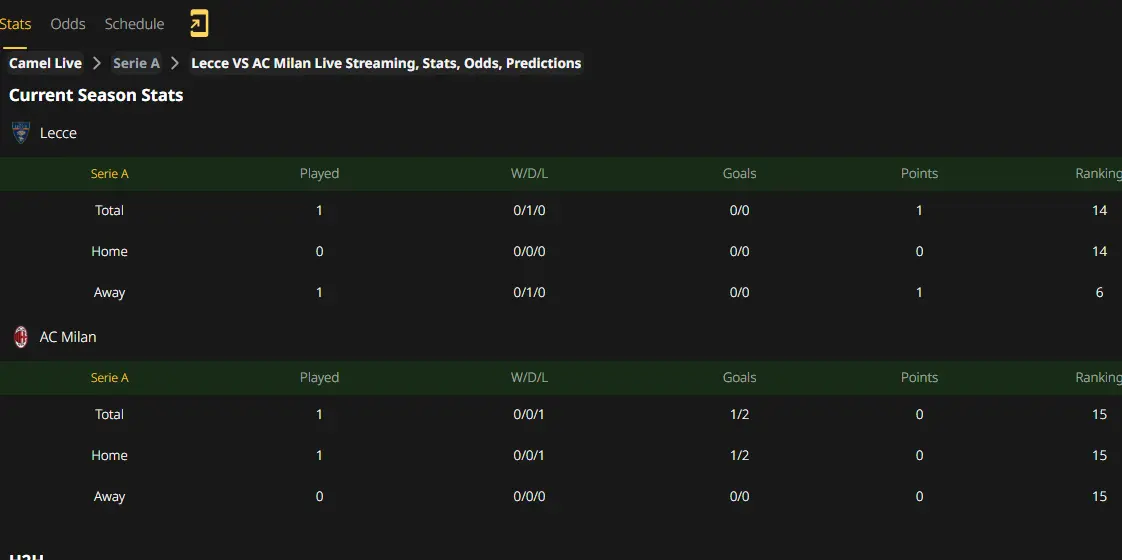Click Lecce's Total row label

coord(109,210)
